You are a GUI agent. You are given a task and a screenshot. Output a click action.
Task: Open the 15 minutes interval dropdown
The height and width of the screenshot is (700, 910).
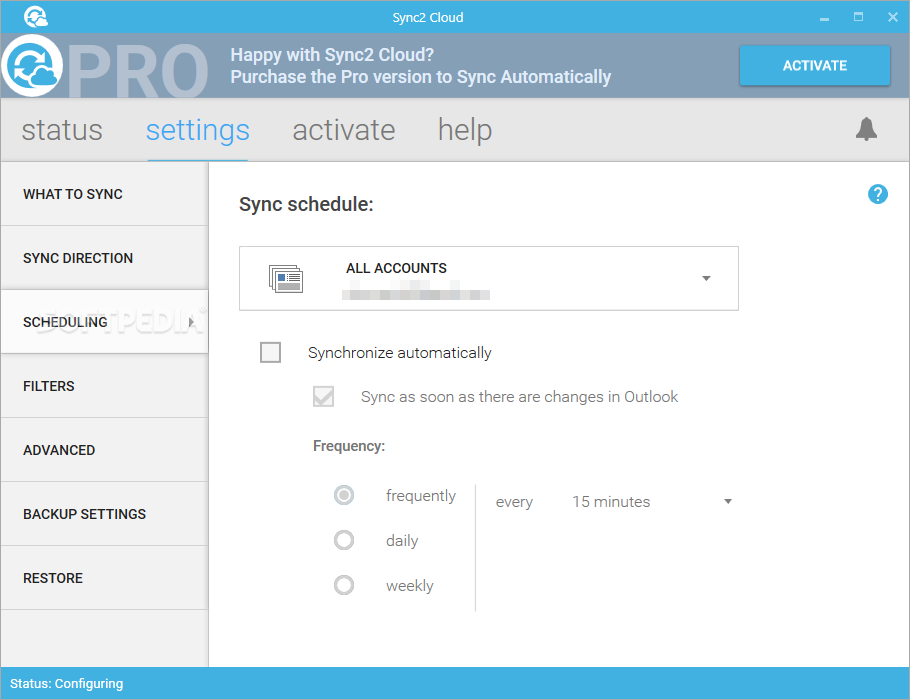coord(652,501)
